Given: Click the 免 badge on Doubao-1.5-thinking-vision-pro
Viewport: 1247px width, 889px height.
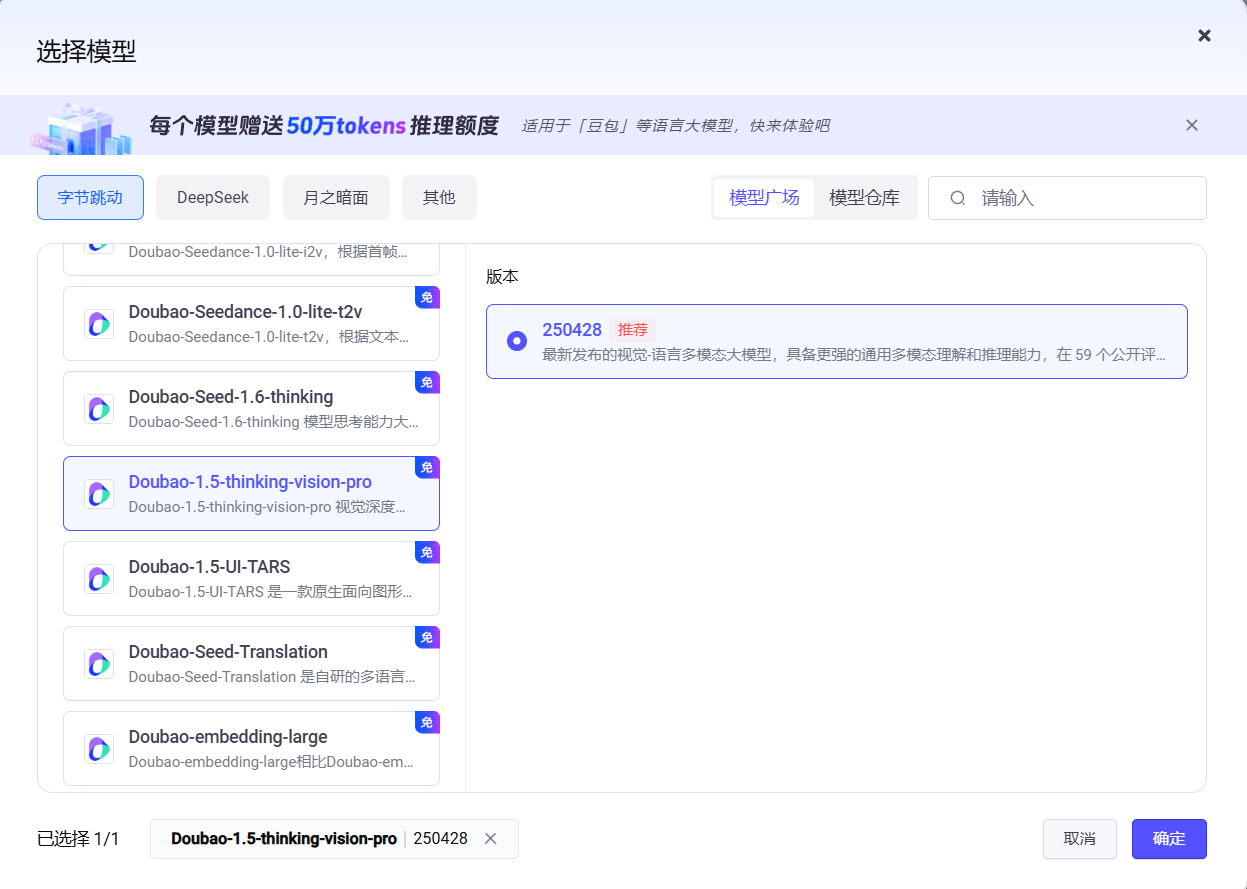Looking at the screenshot, I should pos(427,468).
